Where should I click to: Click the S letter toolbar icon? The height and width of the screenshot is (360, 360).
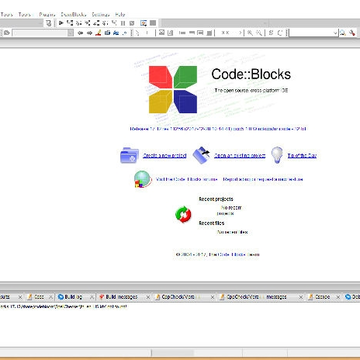[x=271, y=33]
